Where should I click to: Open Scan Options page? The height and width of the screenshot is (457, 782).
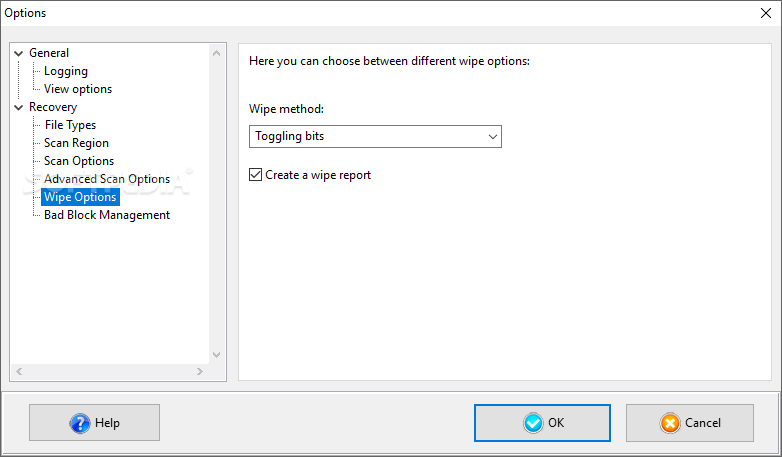[x=79, y=161]
